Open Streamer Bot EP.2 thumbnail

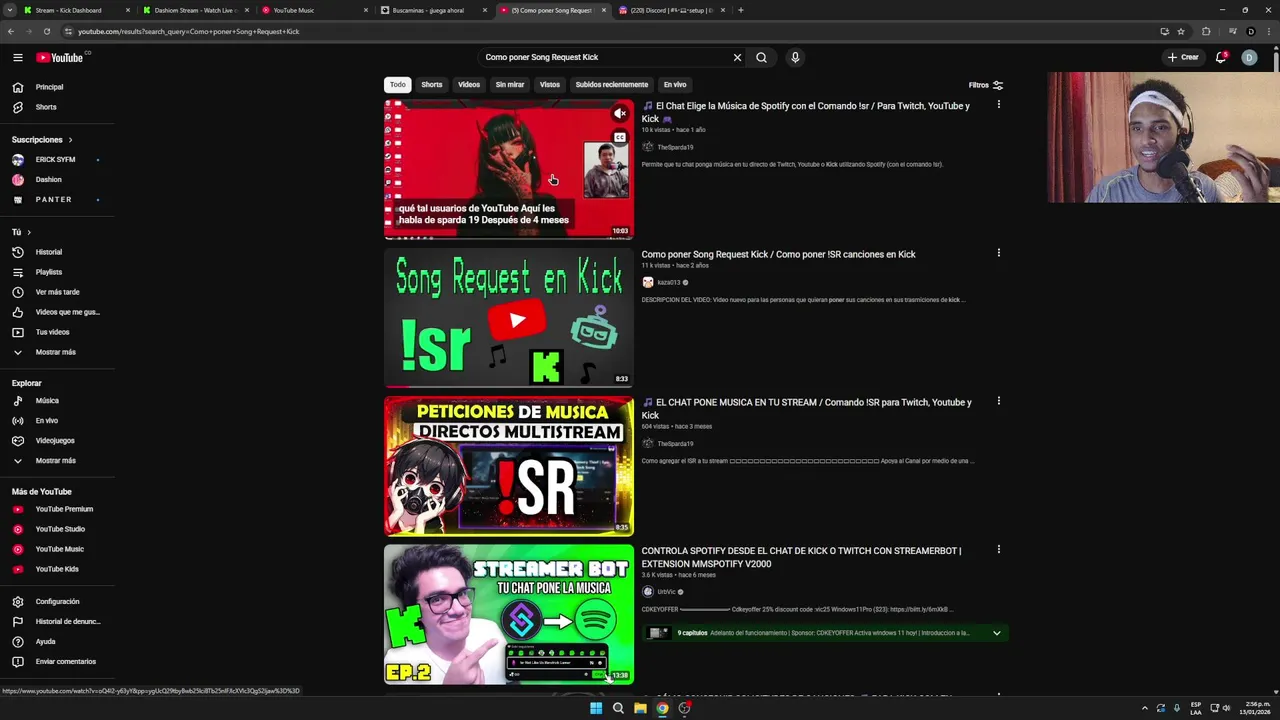click(x=509, y=614)
